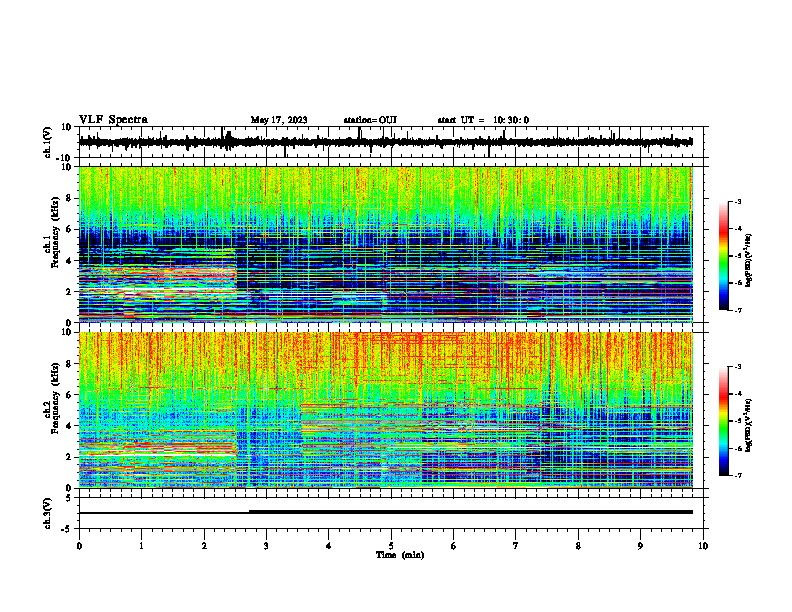
Task: Click time axis tick label "7"
Action: [516, 546]
